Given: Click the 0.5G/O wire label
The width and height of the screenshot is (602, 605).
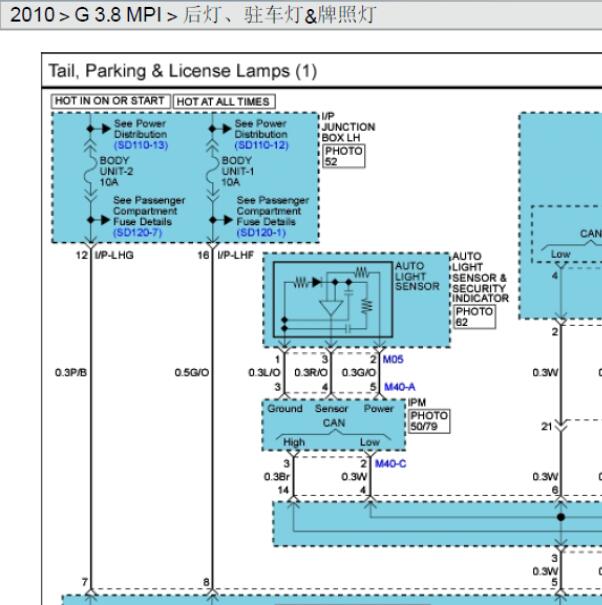Looking at the screenshot, I should tap(192, 373).
